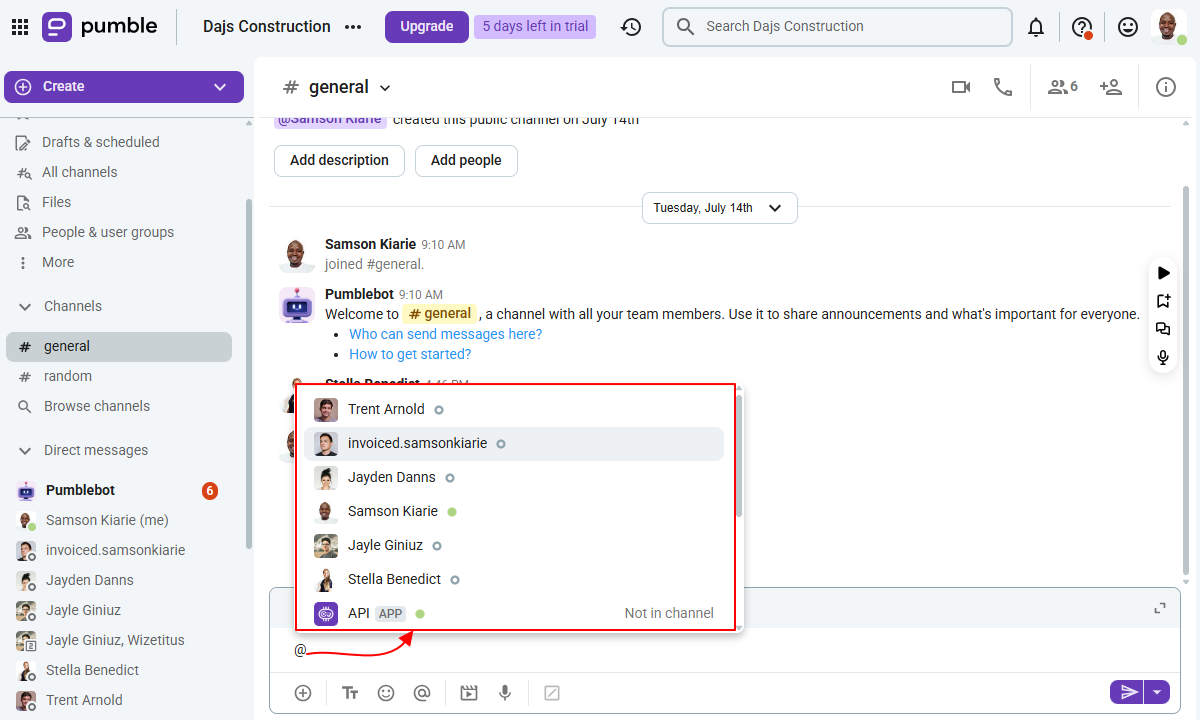
Task: Mention invoiced.samsonkiarie from suggestion list
Action: (x=514, y=444)
